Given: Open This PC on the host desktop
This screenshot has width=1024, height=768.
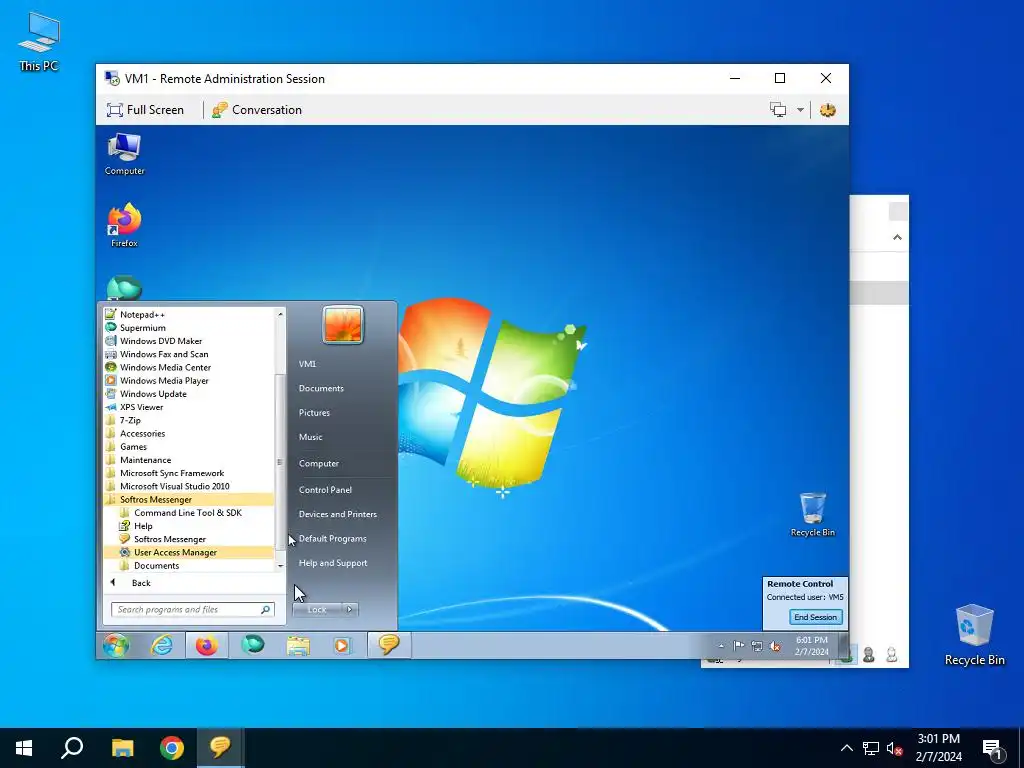Looking at the screenshot, I should pyautogui.click(x=39, y=40).
